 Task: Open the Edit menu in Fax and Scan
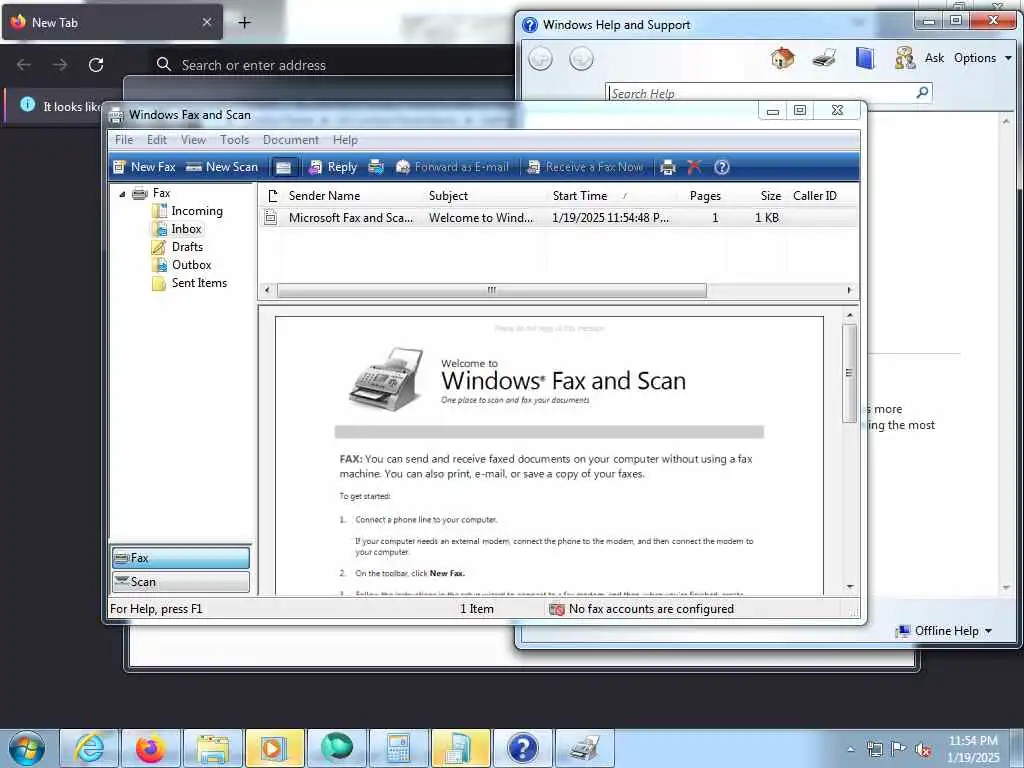coord(157,140)
